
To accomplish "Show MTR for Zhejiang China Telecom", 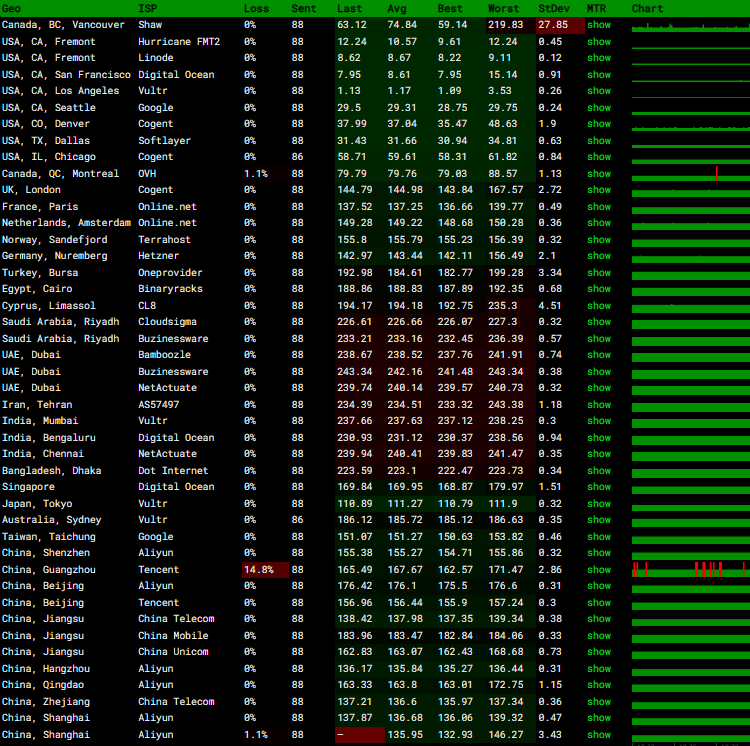I will (x=599, y=702).
